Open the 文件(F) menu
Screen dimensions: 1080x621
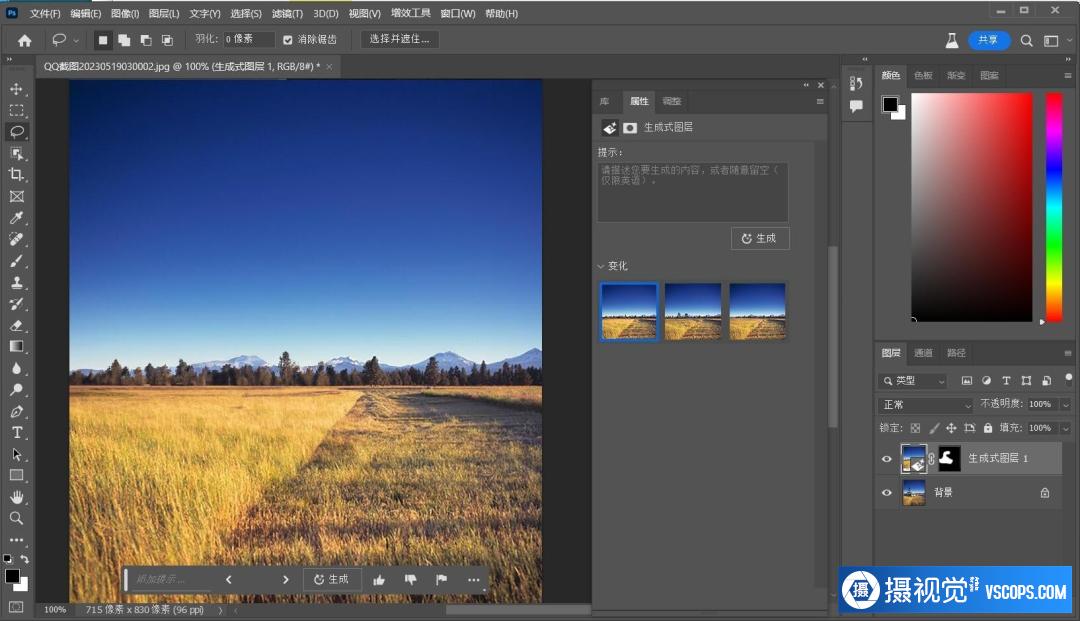(x=45, y=13)
